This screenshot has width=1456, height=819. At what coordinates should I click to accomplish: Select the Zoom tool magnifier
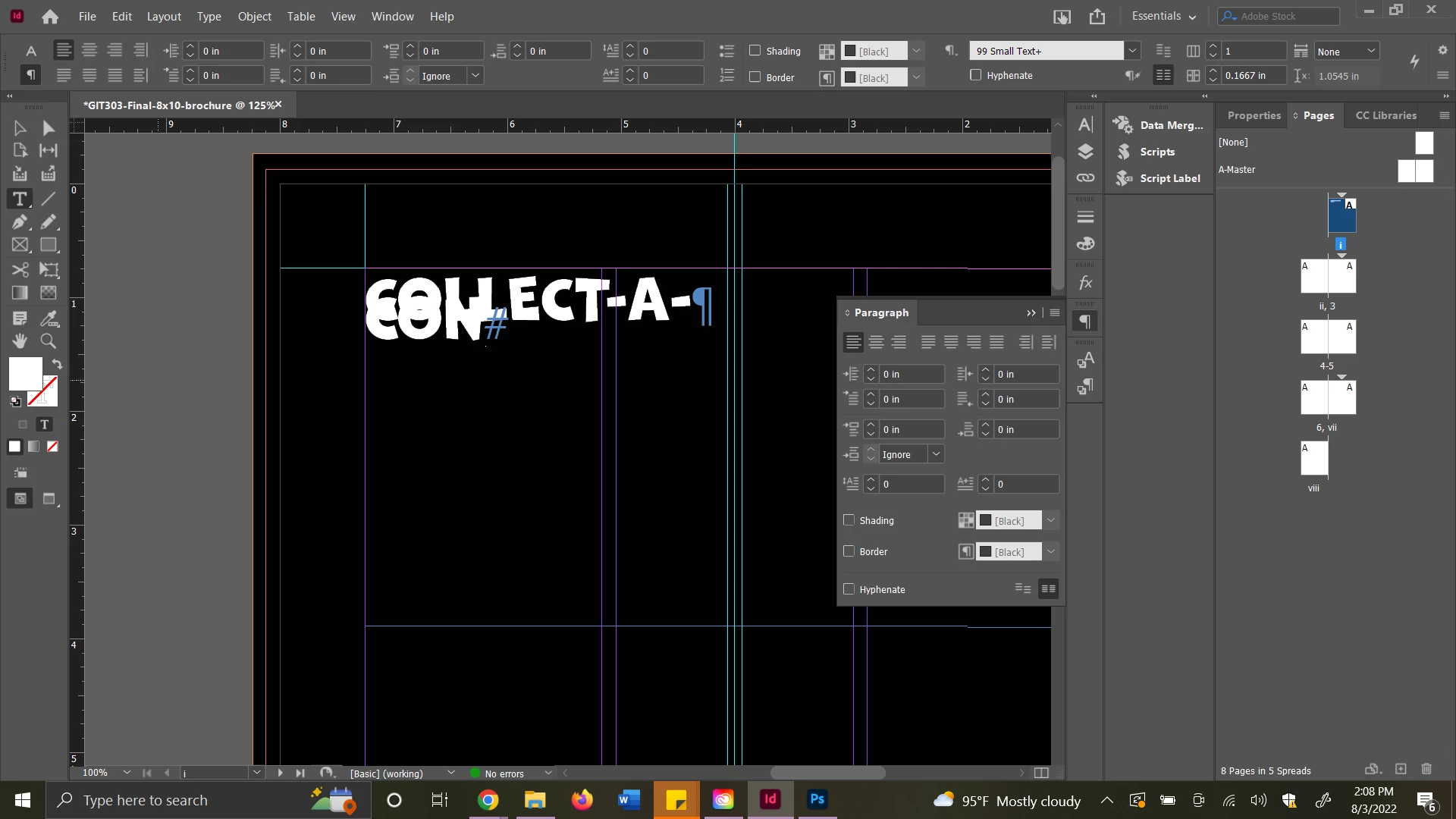point(49,341)
